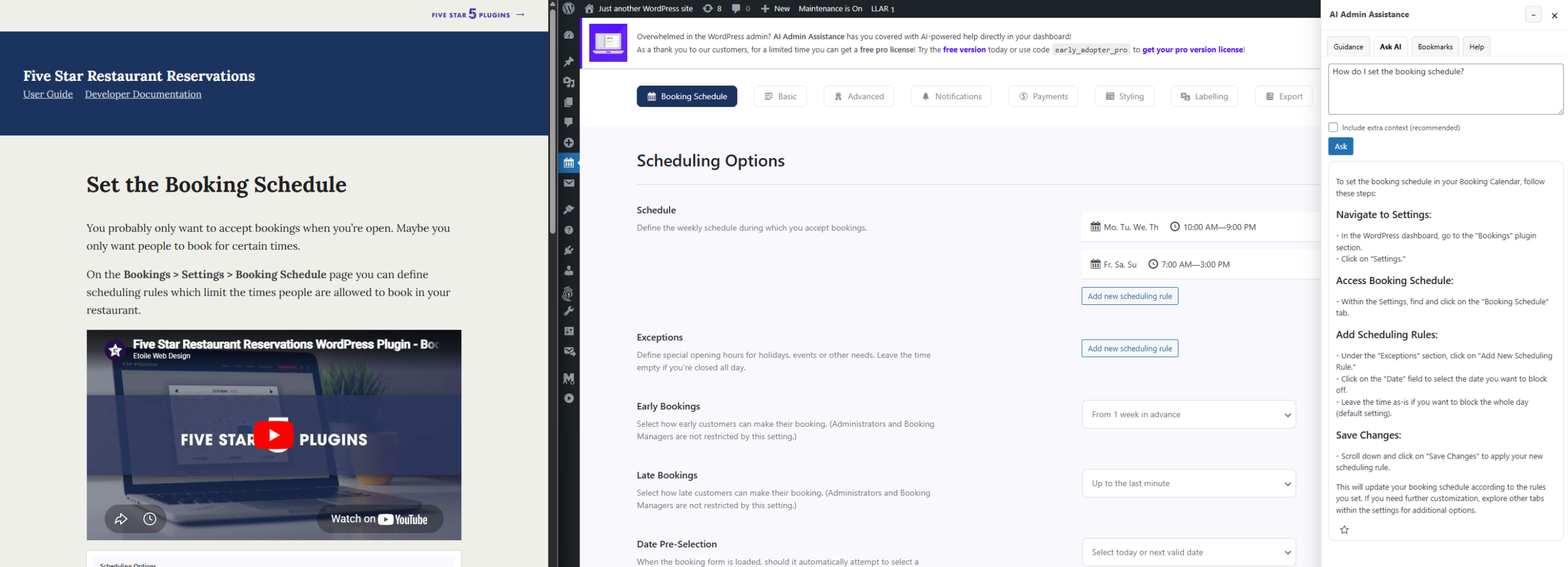Click the share arrow on the video
Screen dimensions: 1568x567
pyautogui.click(x=121, y=519)
